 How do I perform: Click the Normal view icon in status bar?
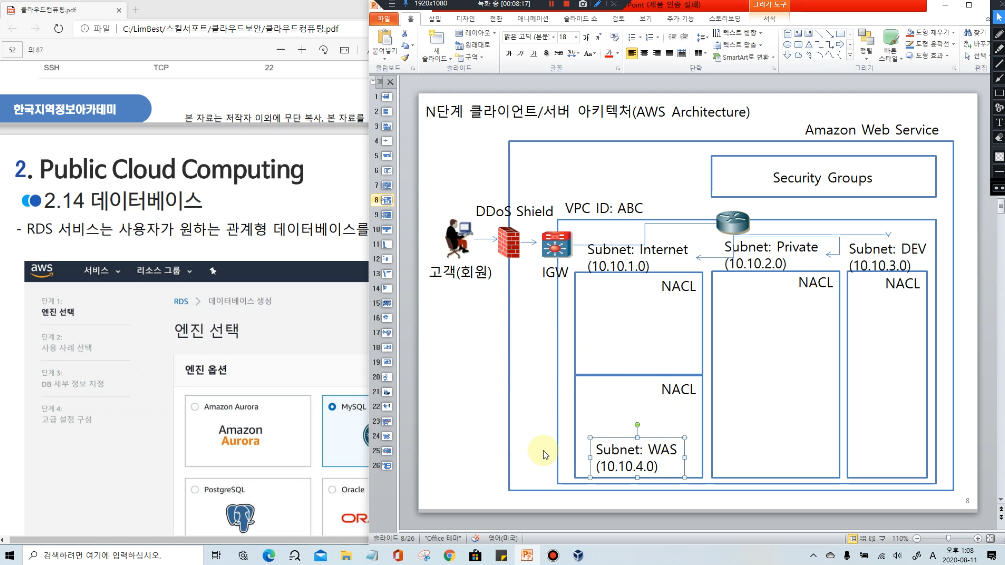click(x=852, y=538)
